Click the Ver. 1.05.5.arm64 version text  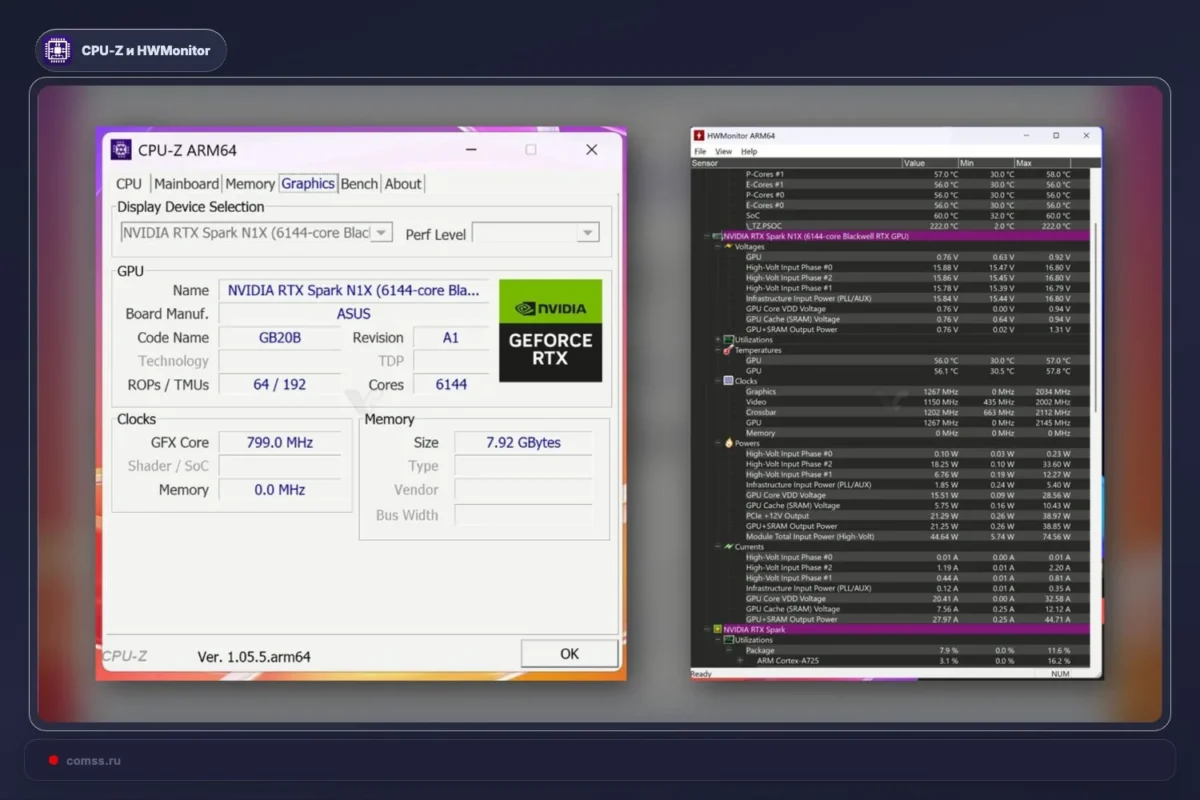click(x=254, y=656)
